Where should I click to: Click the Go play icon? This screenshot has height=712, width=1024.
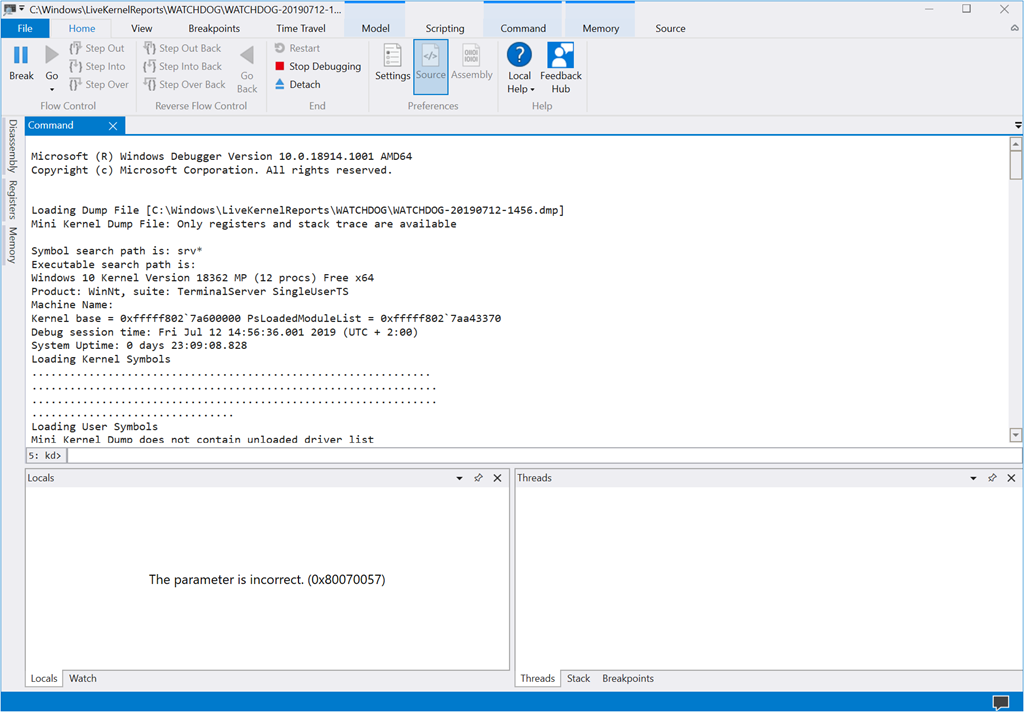point(52,55)
